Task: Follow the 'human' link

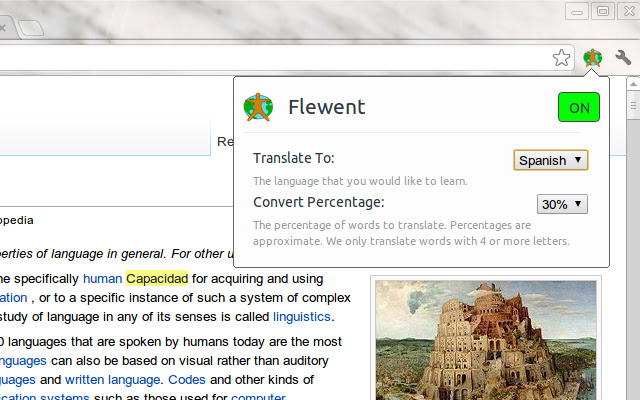Action: pyautogui.click(x=102, y=279)
